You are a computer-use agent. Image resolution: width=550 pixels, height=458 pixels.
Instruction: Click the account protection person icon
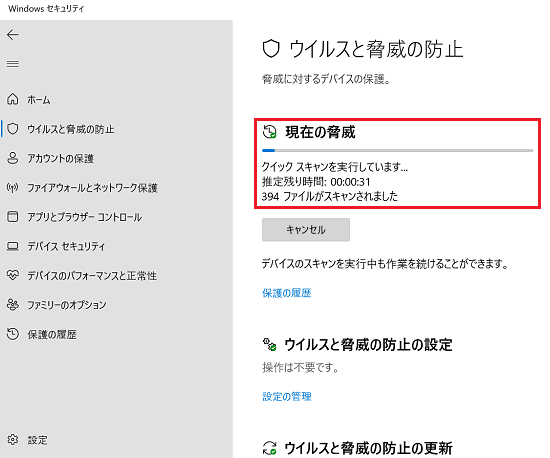[x=13, y=158]
